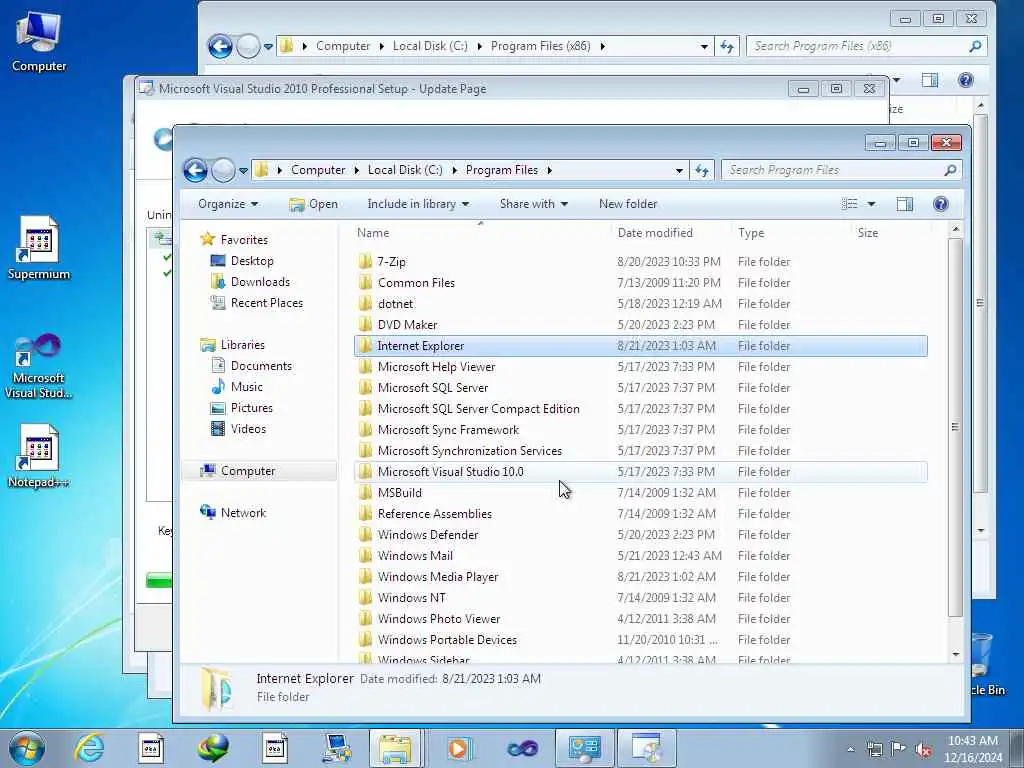This screenshot has height=768, width=1024.
Task: Open the Documents library
Action: coord(261,366)
